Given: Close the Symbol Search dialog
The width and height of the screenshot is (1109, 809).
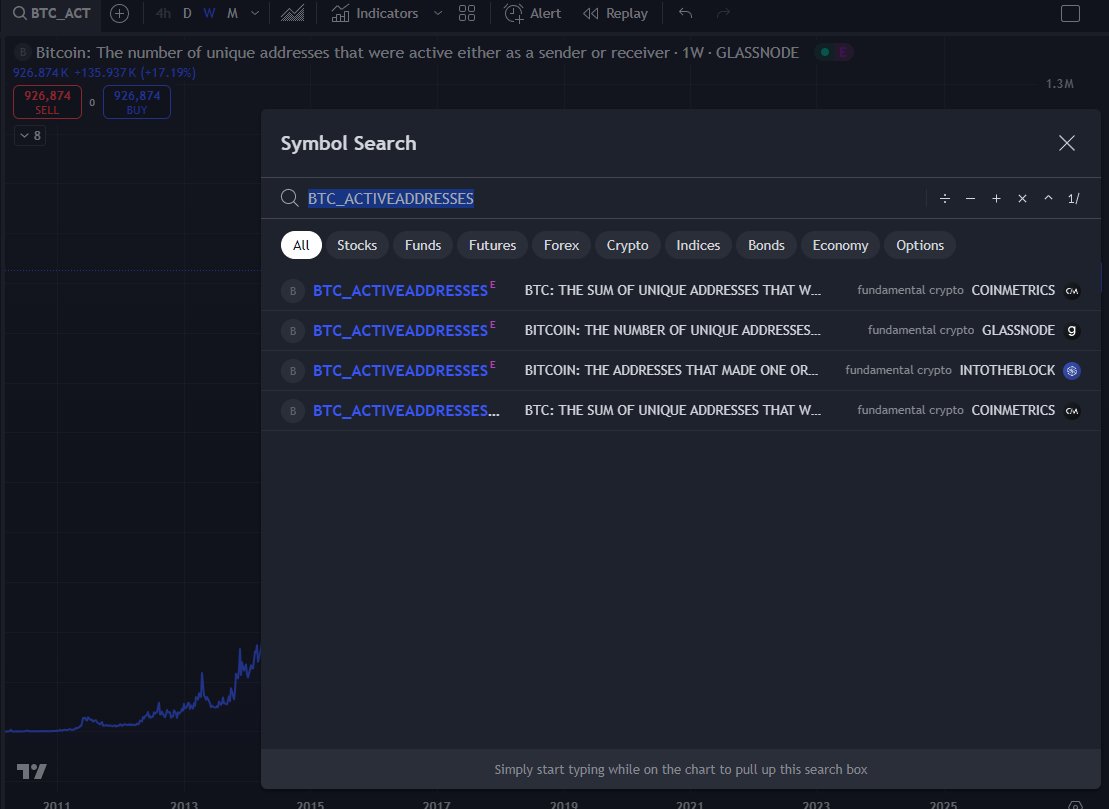Looking at the screenshot, I should point(1067,143).
